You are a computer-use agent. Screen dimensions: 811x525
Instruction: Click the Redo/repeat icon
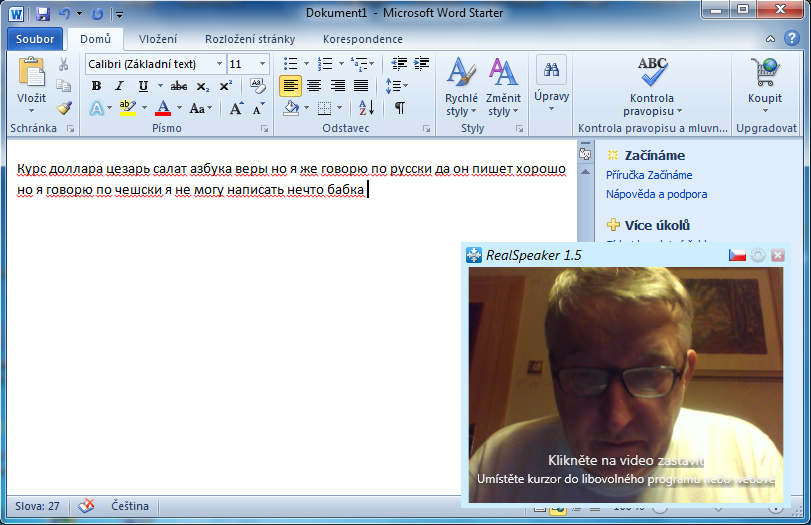tap(97, 14)
